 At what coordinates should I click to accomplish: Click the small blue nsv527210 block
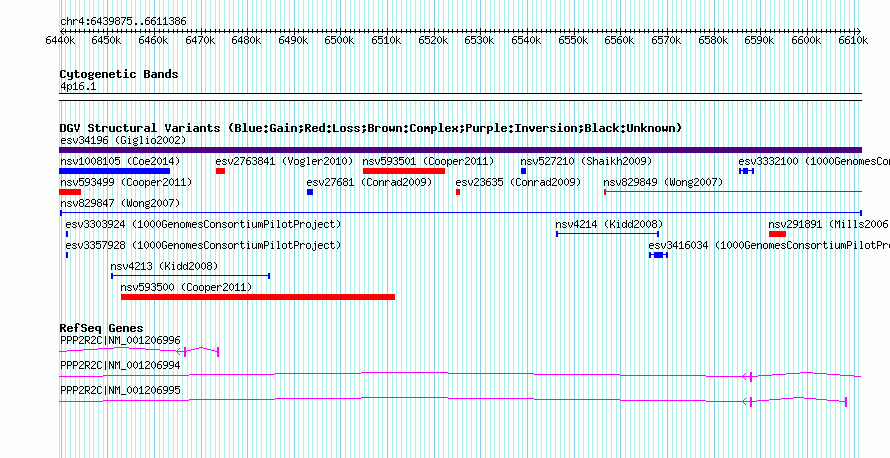[523, 171]
